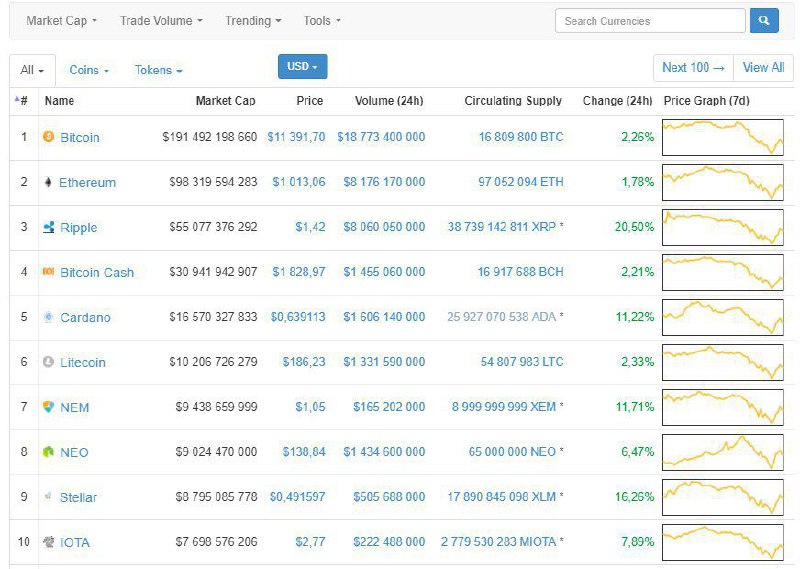Image resolution: width=800 pixels, height=569 pixels.
Task: Sort by Change (24h) column header
Action: (x=617, y=101)
